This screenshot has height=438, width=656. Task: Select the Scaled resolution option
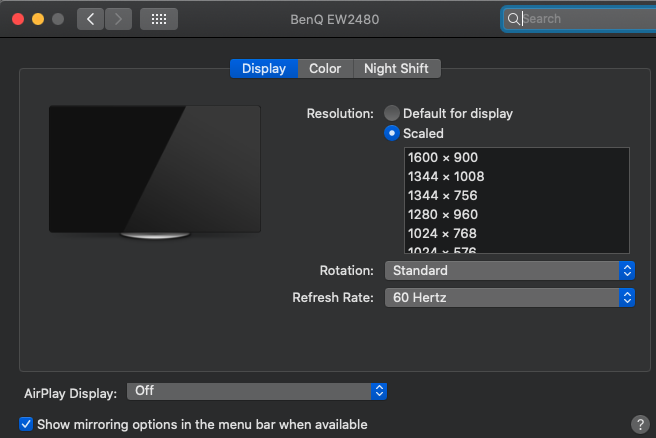[x=392, y=133]
